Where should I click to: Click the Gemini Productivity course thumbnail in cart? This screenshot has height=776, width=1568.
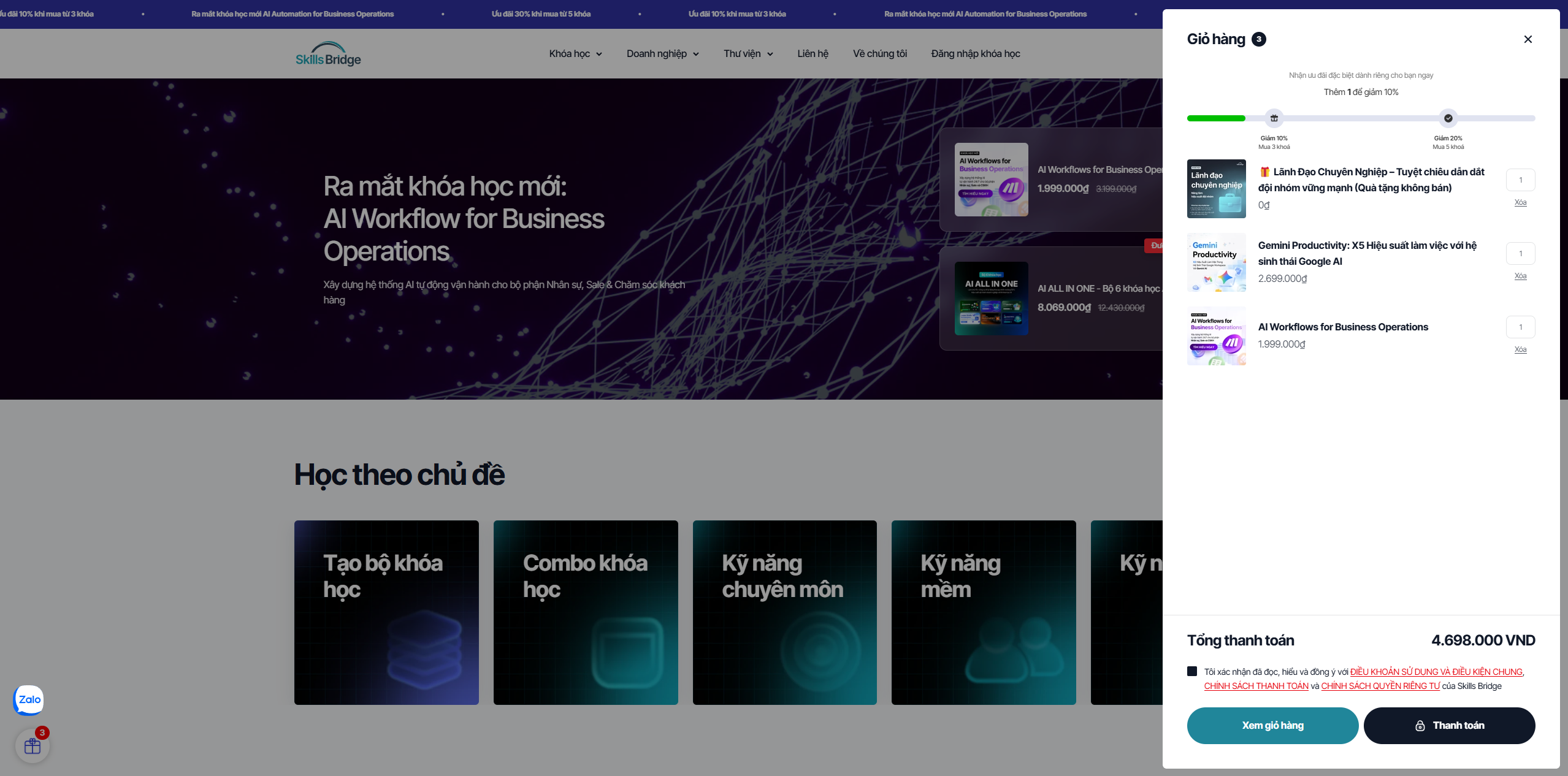[1216, 262]
